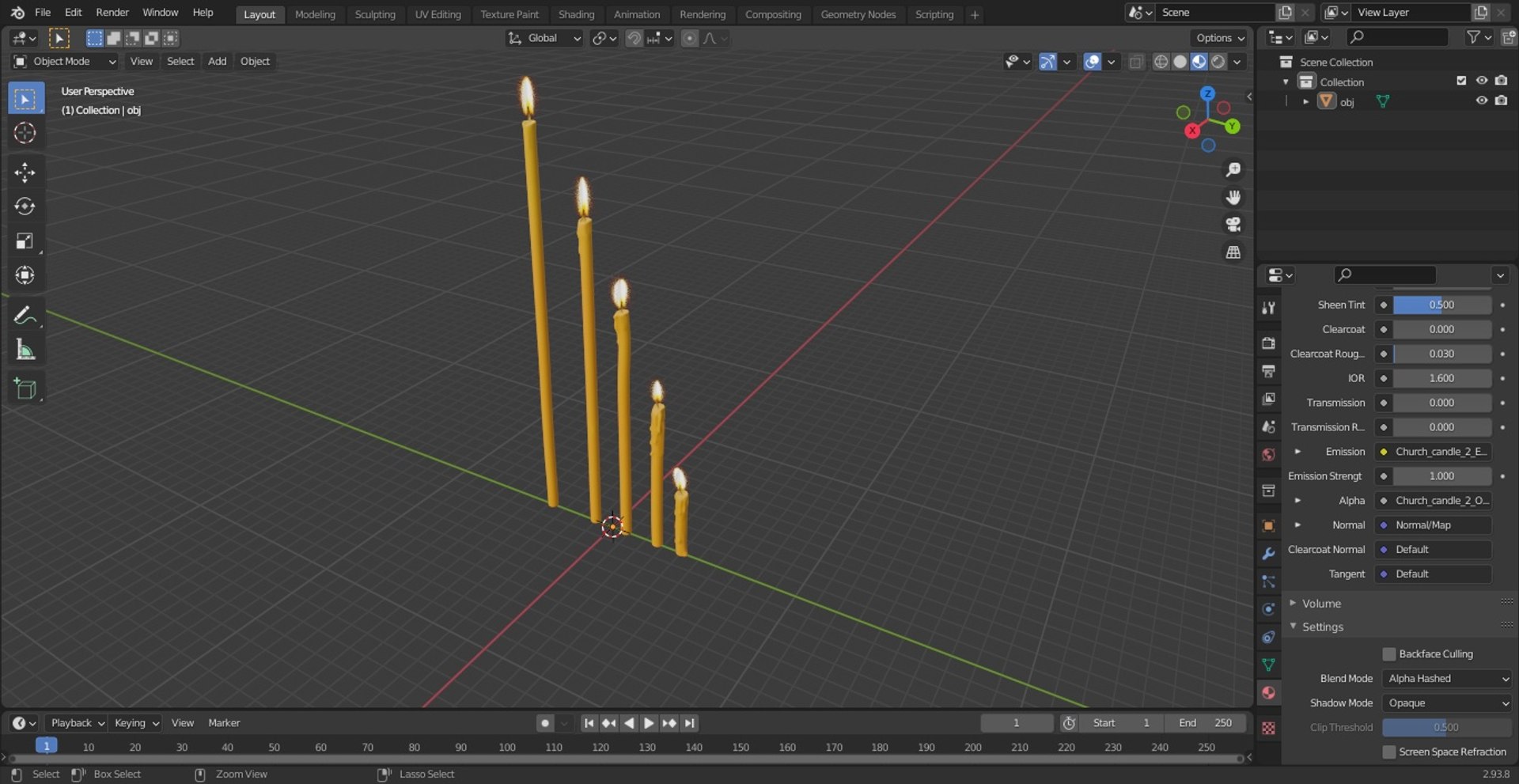Open the Tool properties tab
The height and width of the screenshot is (784, 1519).
coord(1268,308)
